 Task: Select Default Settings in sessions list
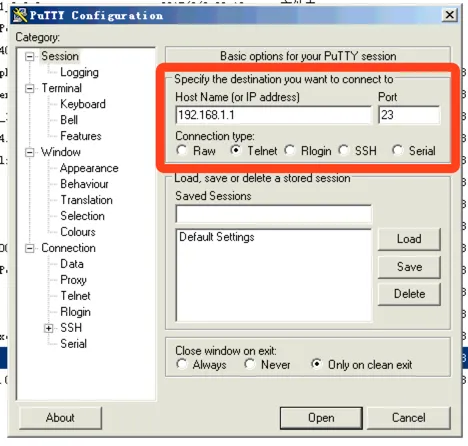[217, 237]
